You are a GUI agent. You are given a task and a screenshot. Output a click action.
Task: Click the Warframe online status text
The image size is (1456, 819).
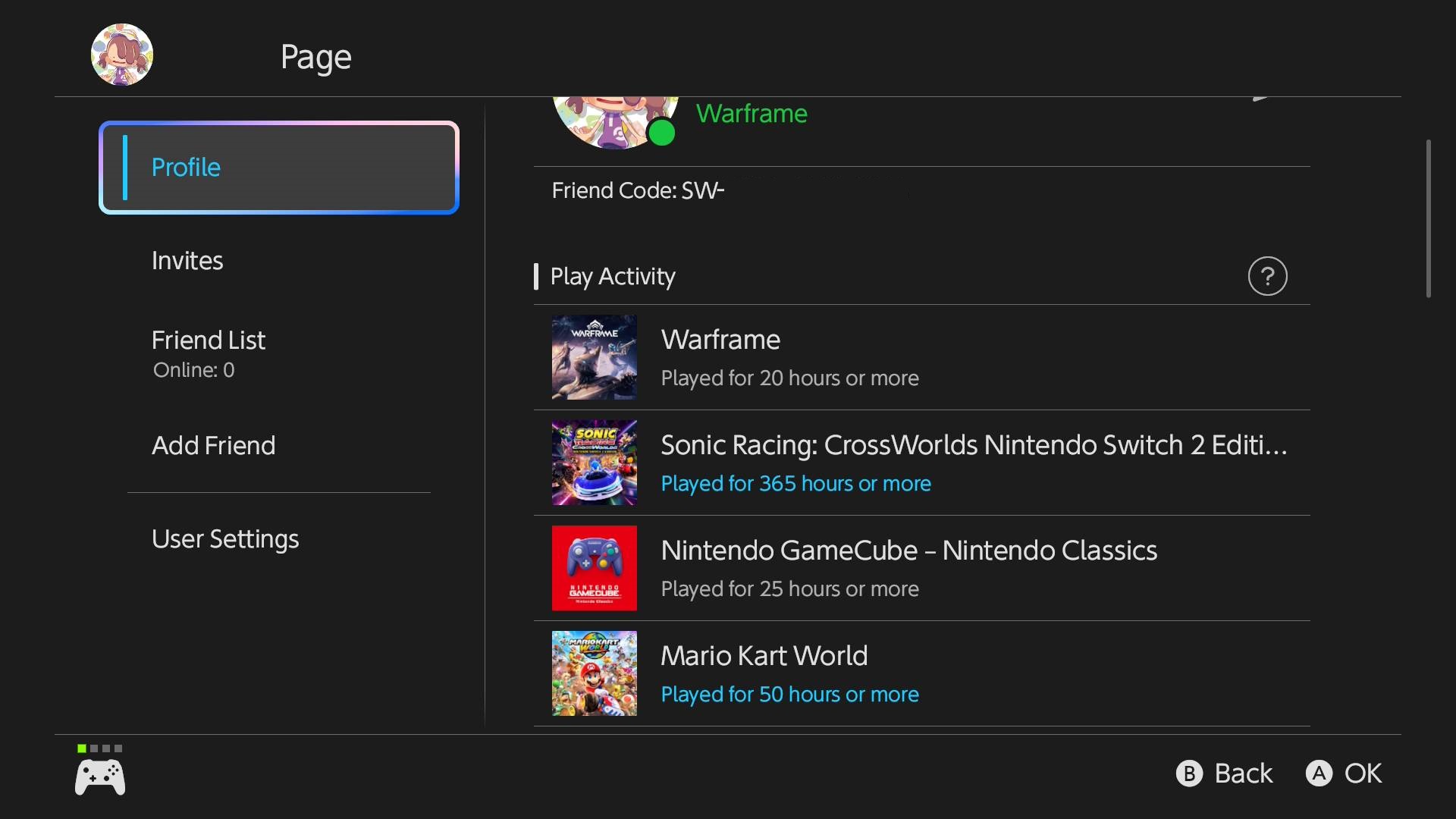click(752, 114)
